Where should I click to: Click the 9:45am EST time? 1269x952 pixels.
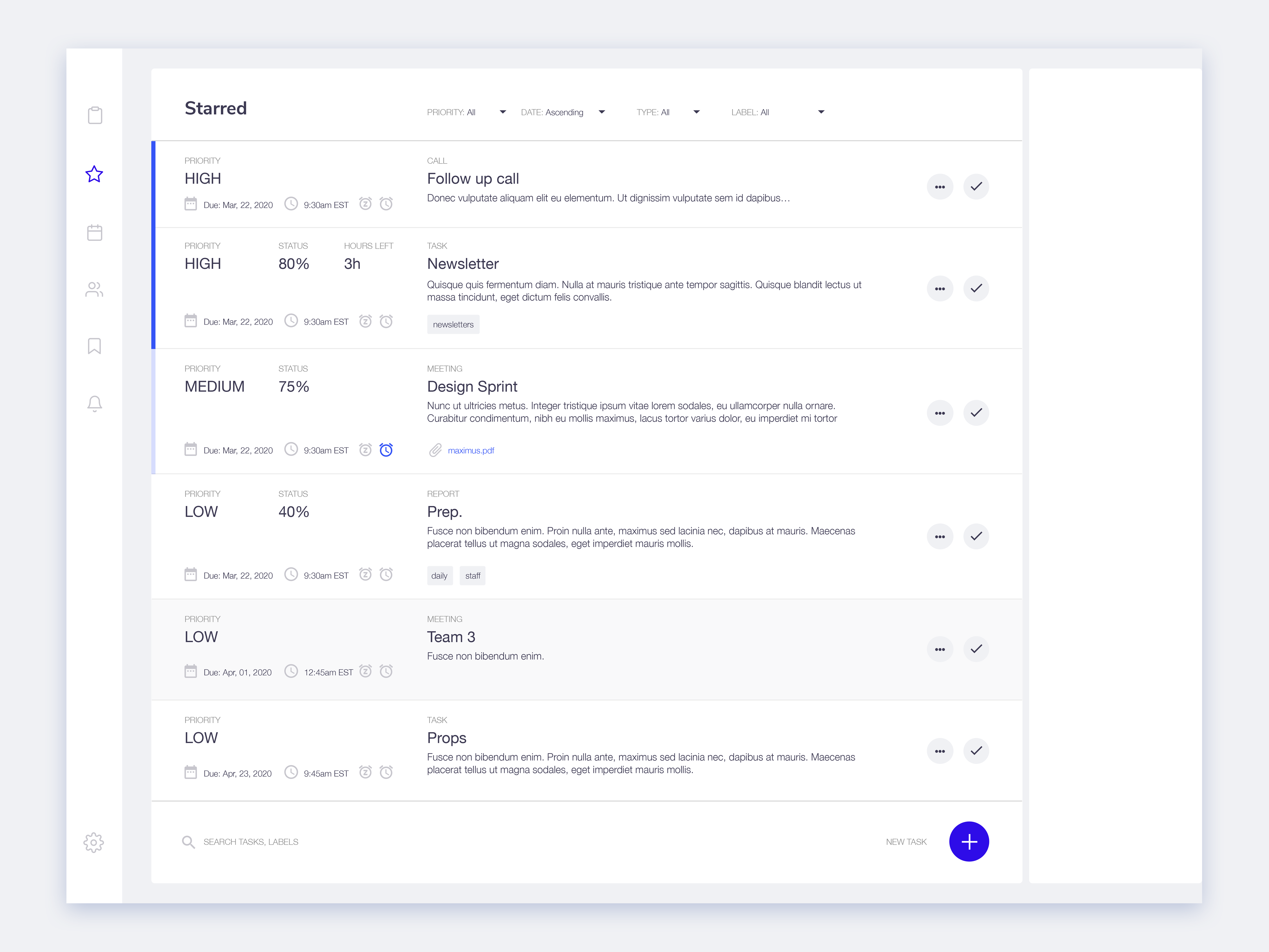click(x=326, y=774)
